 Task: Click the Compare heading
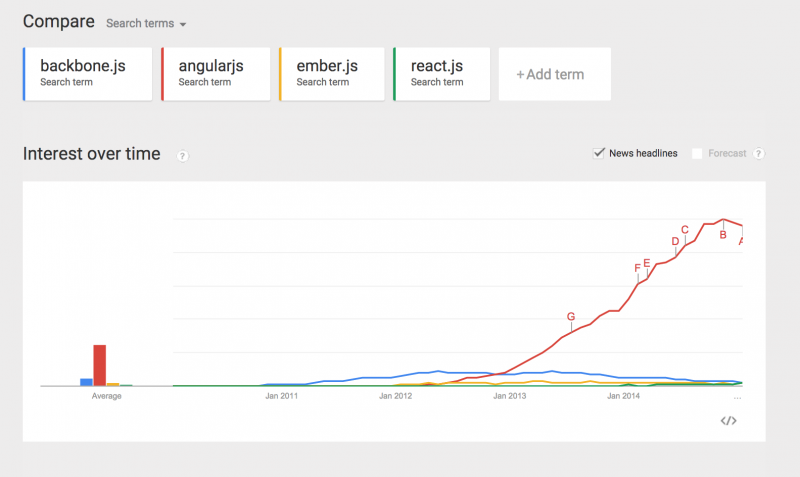point(59,21)
